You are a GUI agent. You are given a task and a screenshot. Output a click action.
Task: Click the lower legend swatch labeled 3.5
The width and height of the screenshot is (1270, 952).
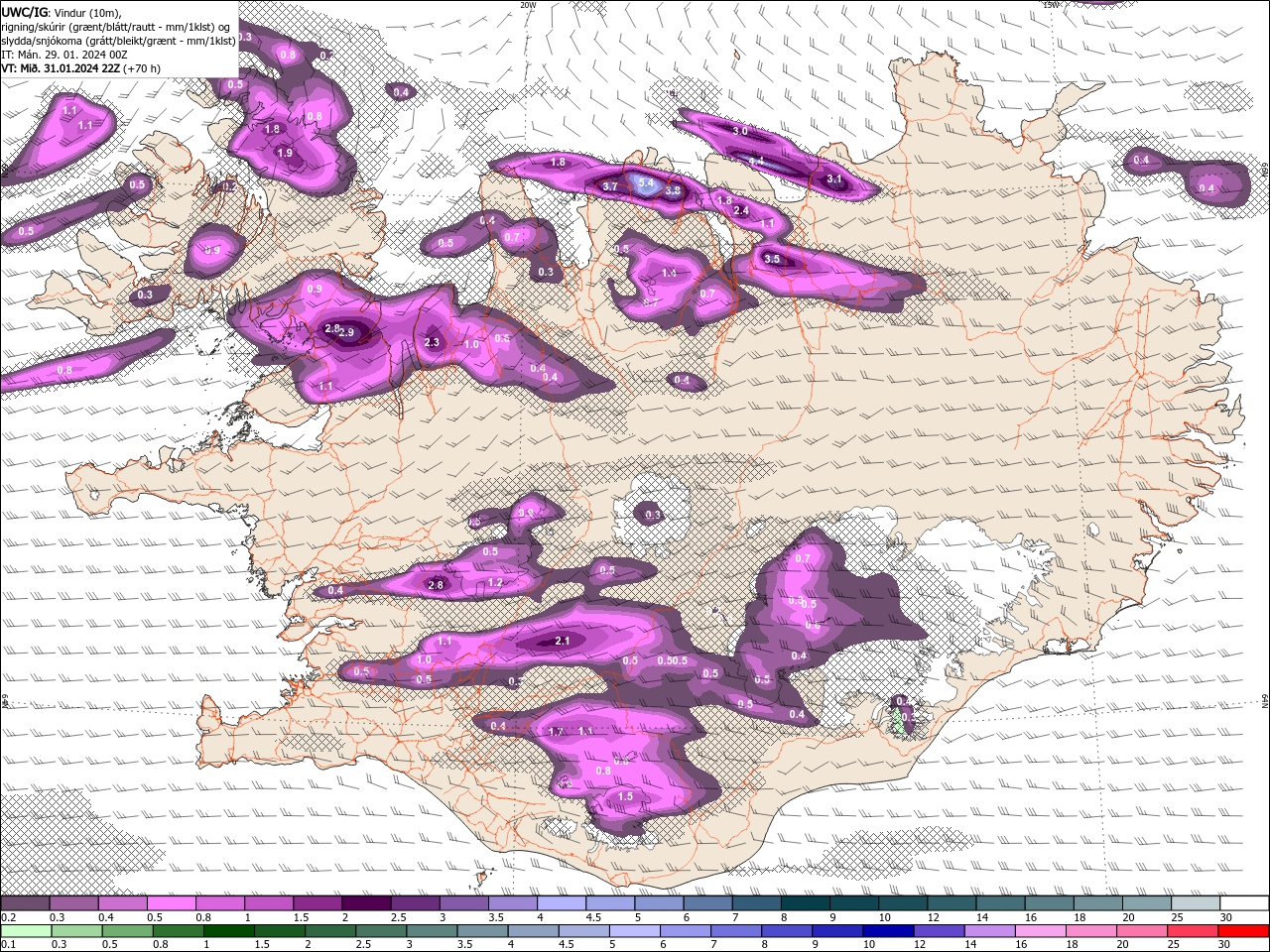[x=482, y=931]
